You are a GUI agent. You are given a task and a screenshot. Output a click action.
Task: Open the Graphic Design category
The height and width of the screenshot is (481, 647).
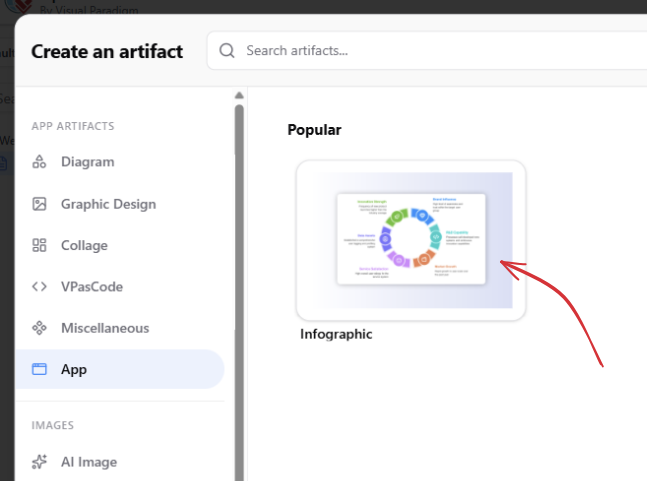pos(109,204)
